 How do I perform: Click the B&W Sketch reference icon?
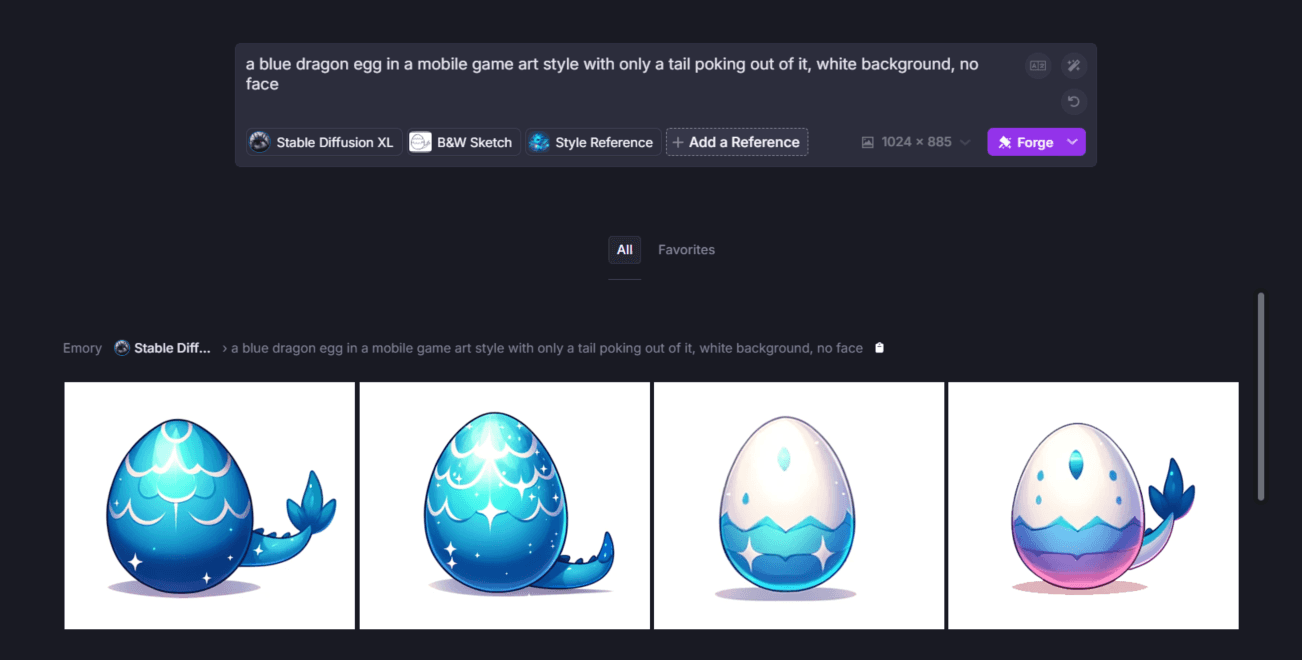pyautogui.click(x=421, y=142)
